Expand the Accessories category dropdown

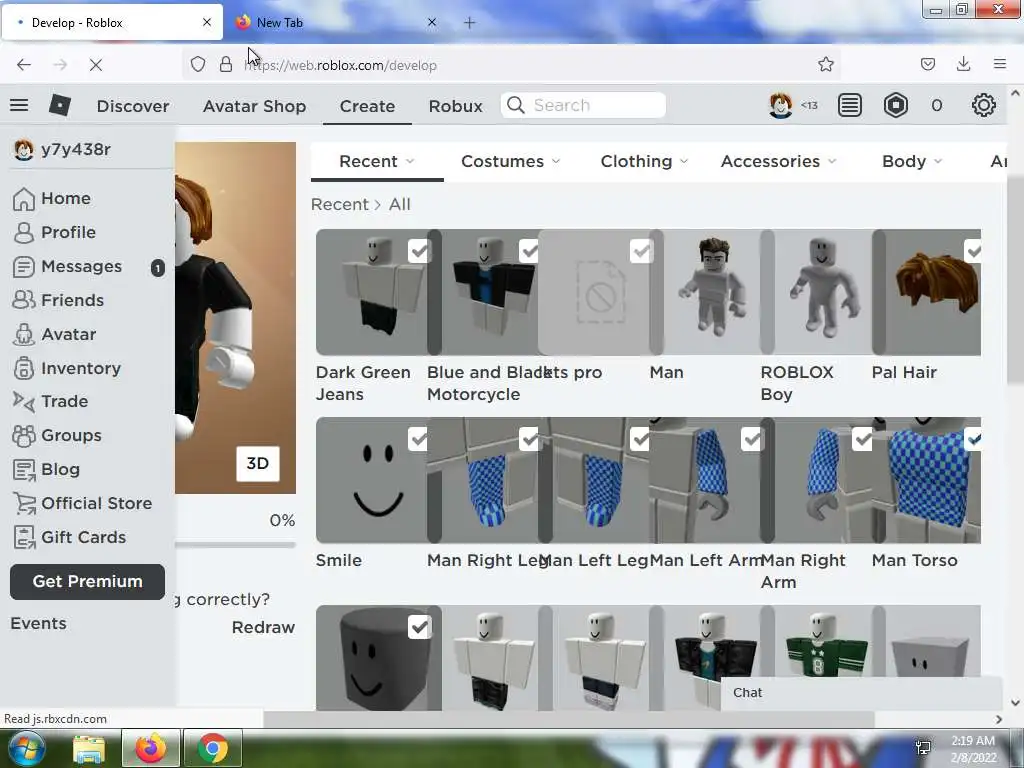[831, 161]
